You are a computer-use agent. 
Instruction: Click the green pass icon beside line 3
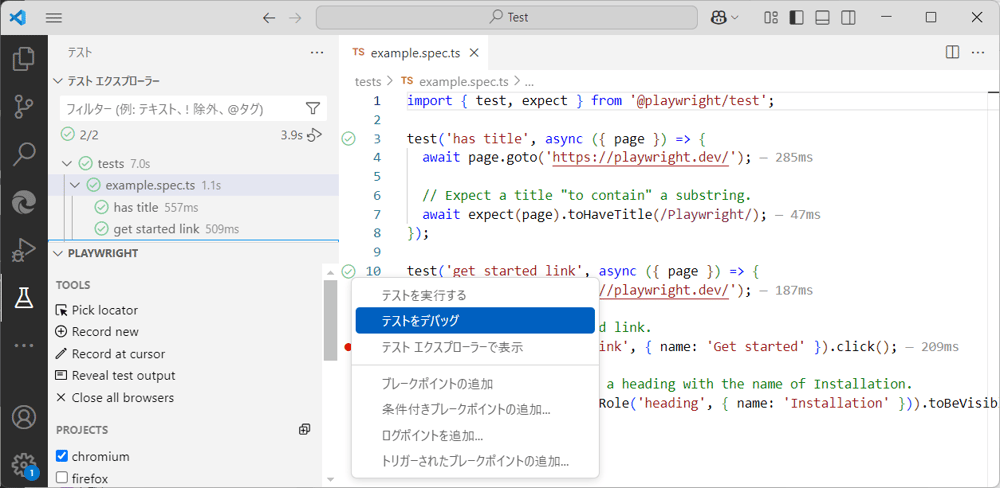point(348,138)
